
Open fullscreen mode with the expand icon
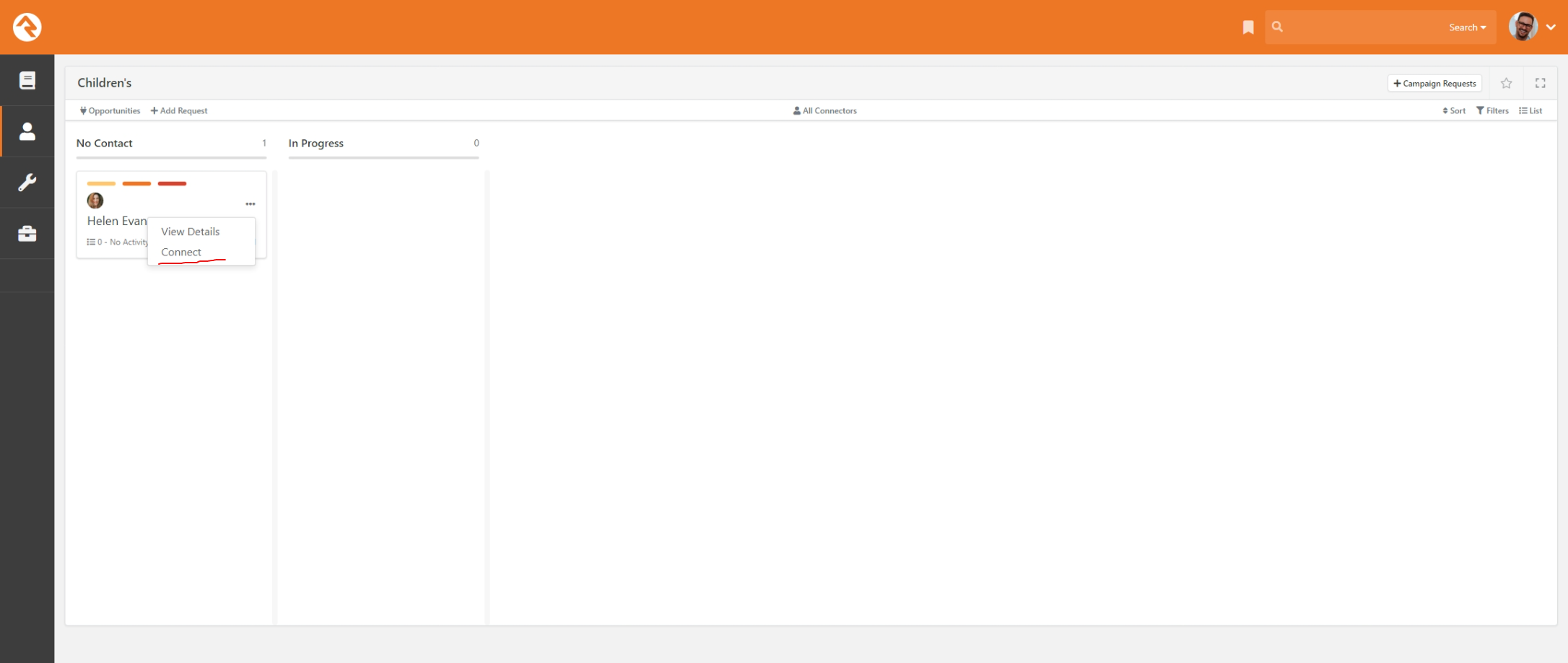[x=1541, y=83]
